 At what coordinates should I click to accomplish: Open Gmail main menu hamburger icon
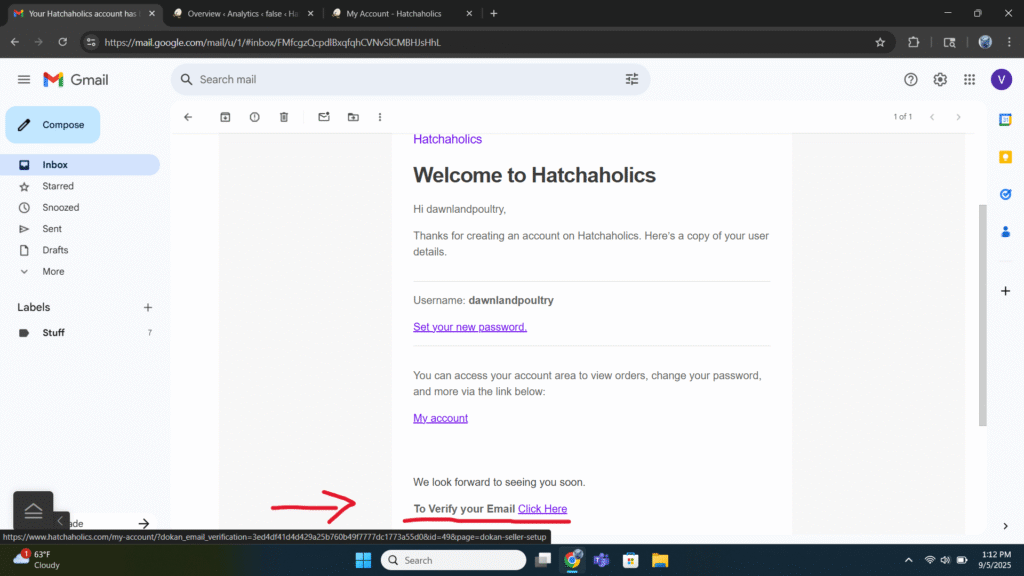[24, 80]
